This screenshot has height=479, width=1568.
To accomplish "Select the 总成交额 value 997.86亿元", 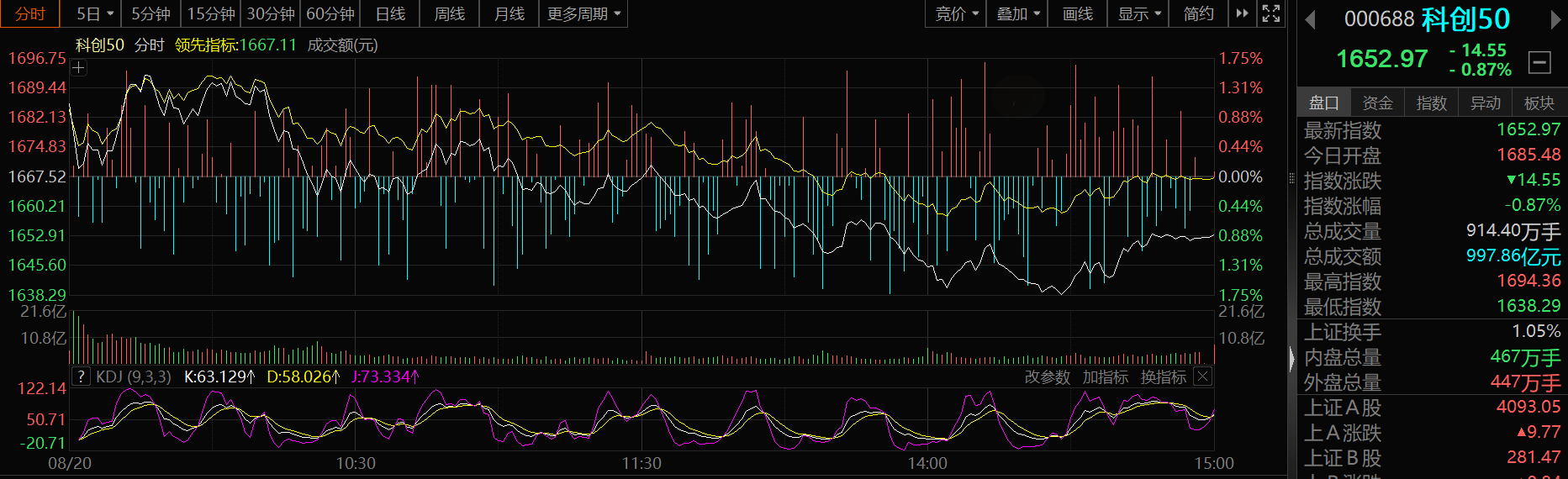I will pyautogui.click(x=1513, y=255).
